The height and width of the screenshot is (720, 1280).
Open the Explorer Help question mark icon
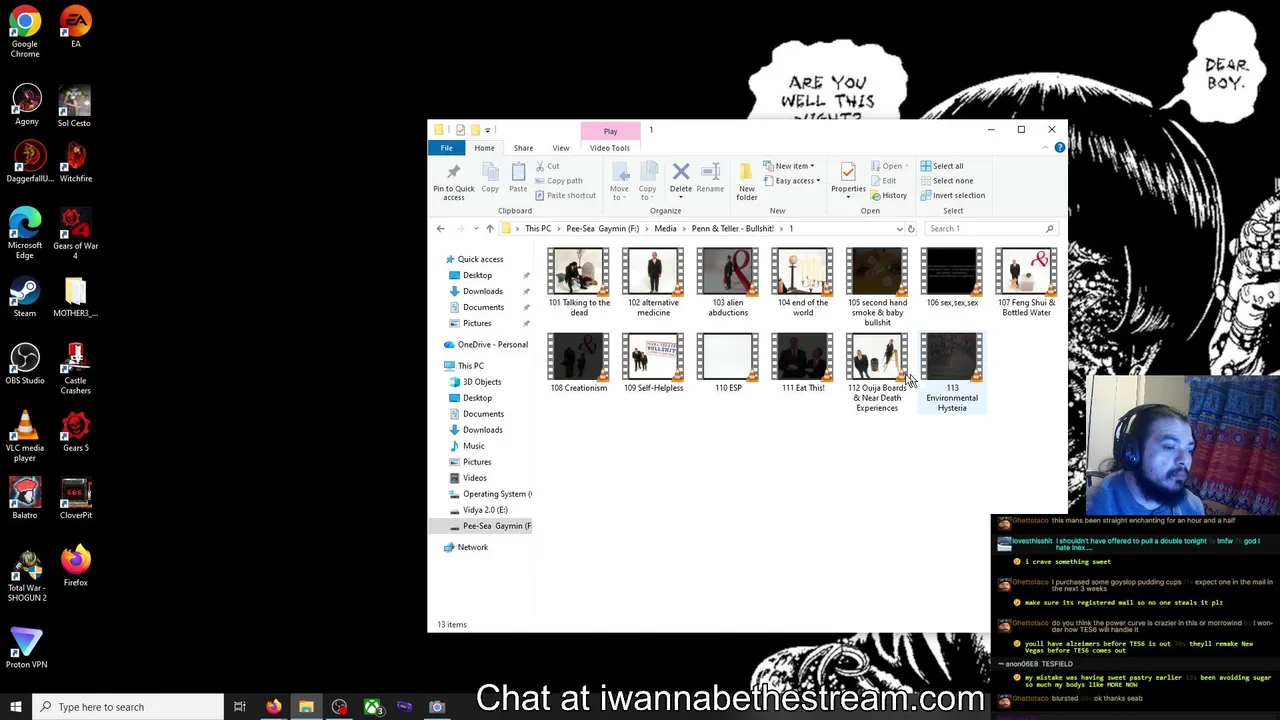pyautogui.click(x=1059, y=148)
